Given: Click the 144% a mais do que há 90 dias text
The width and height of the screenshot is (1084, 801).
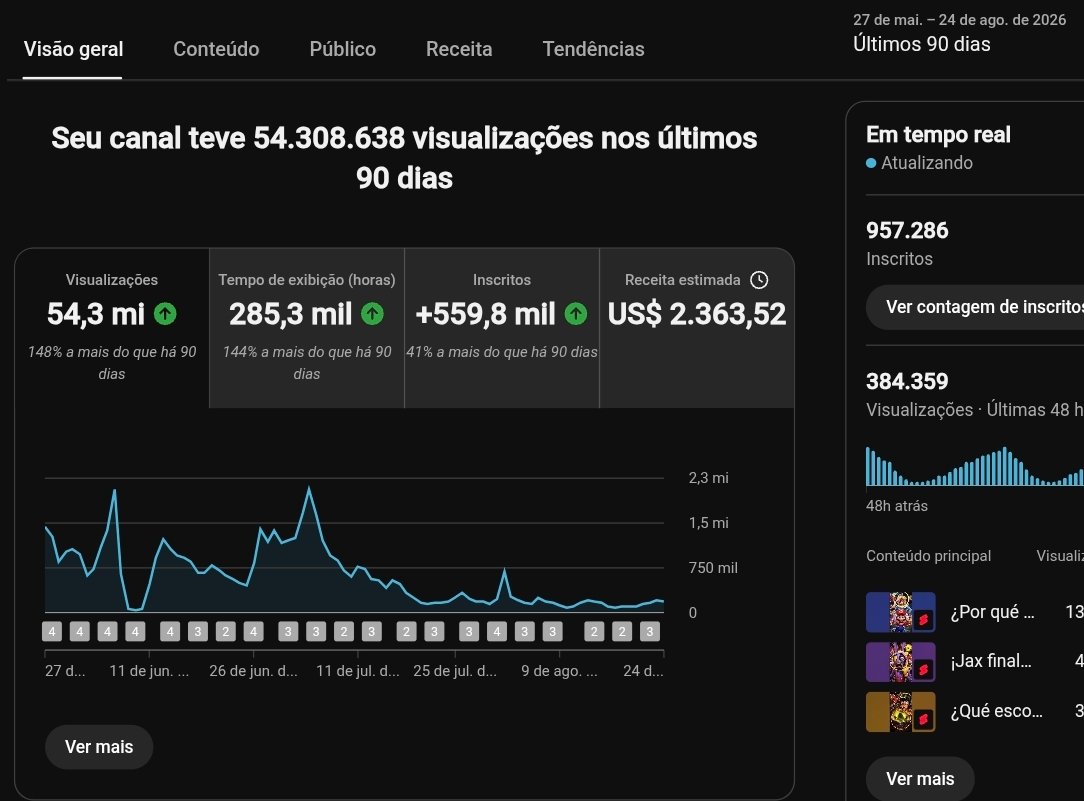Looking at the screenshot, I should tap(307, 363).
